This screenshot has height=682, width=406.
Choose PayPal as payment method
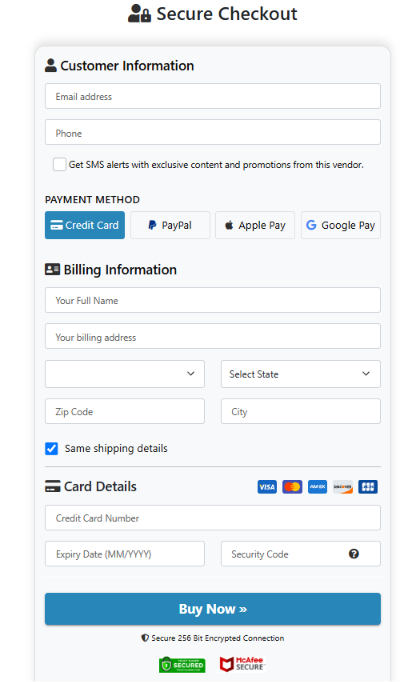170,225
